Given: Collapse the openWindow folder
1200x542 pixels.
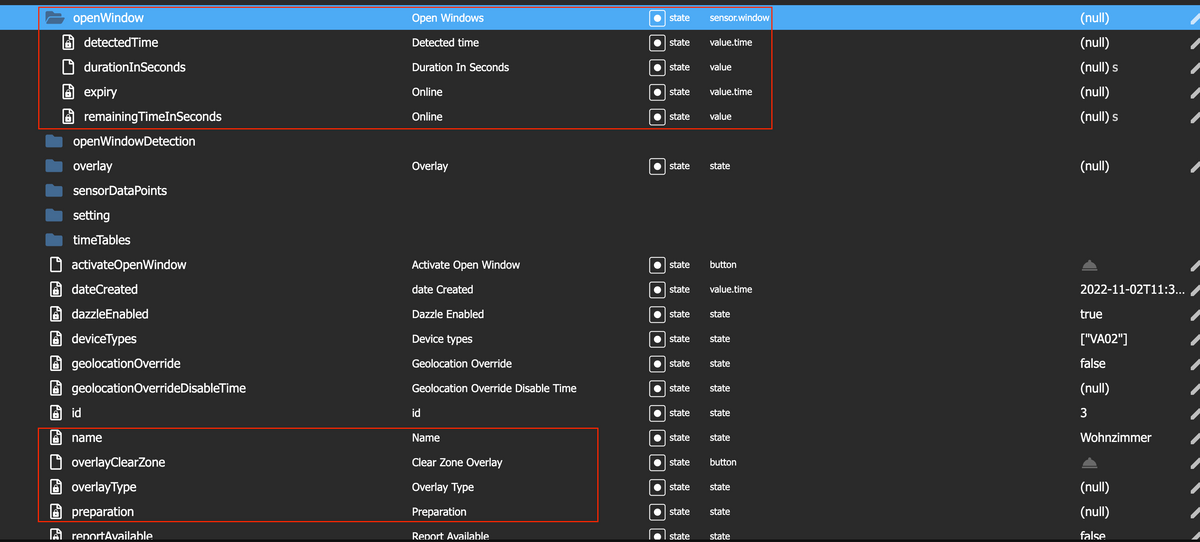Looking at the screenshot, I should tap(55, 18).
